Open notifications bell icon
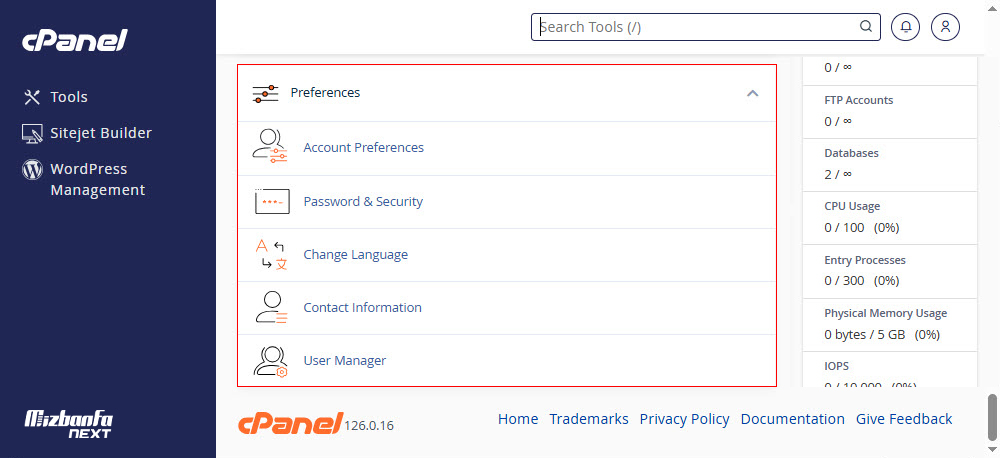1000x458 pixels. pyautogui.click(x=906, y=27)
